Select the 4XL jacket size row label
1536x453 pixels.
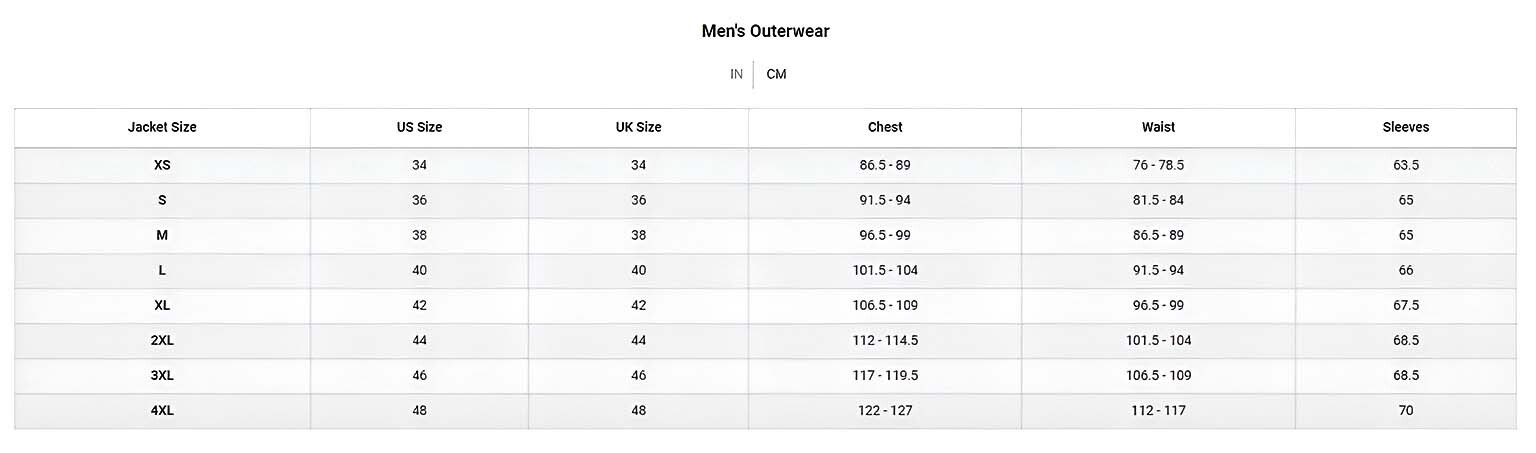(x=162, y=410)
